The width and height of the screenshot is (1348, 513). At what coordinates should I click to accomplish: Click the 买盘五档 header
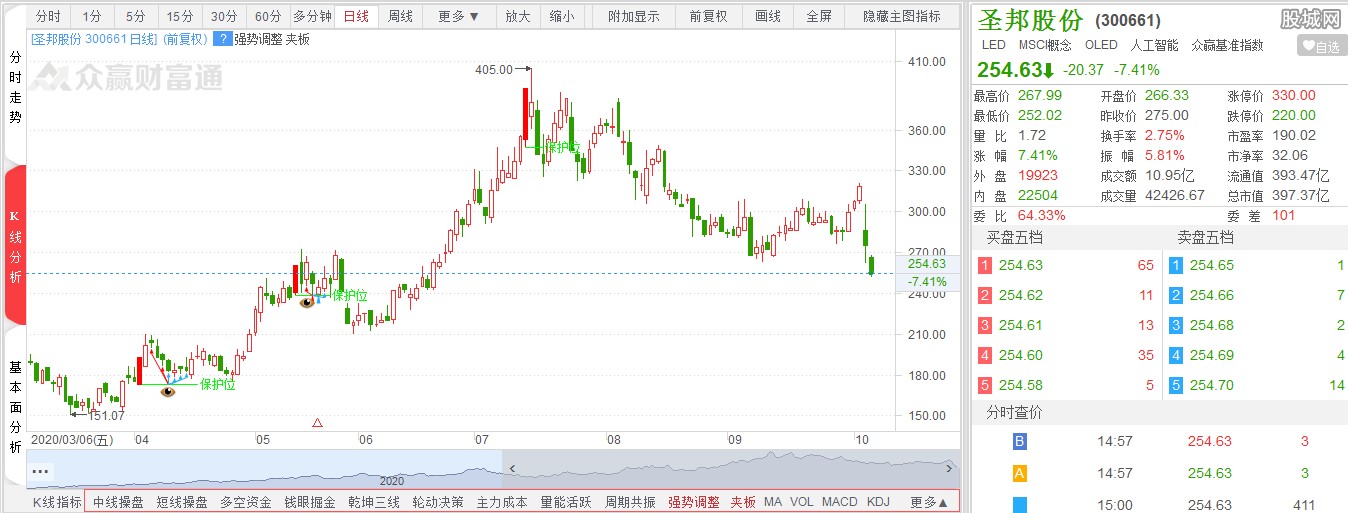click(x=1014, y=238)
